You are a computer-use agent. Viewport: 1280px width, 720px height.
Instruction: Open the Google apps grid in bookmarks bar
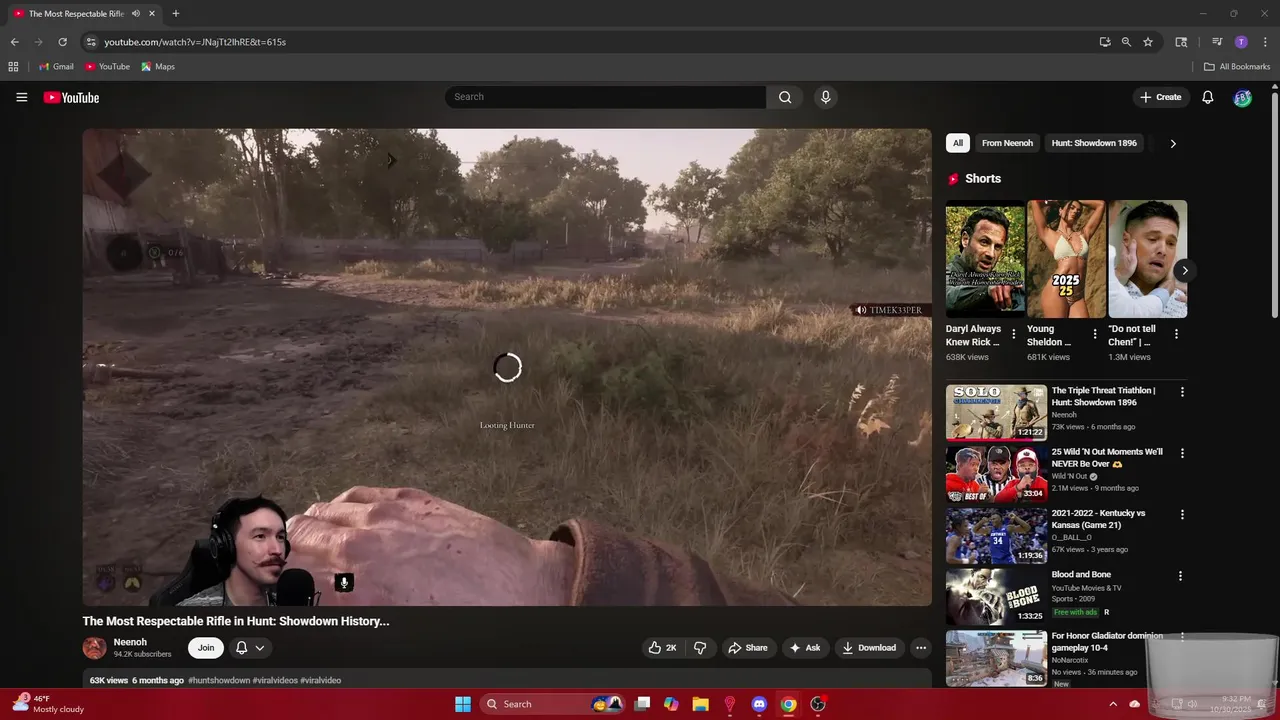pos(13,67)
